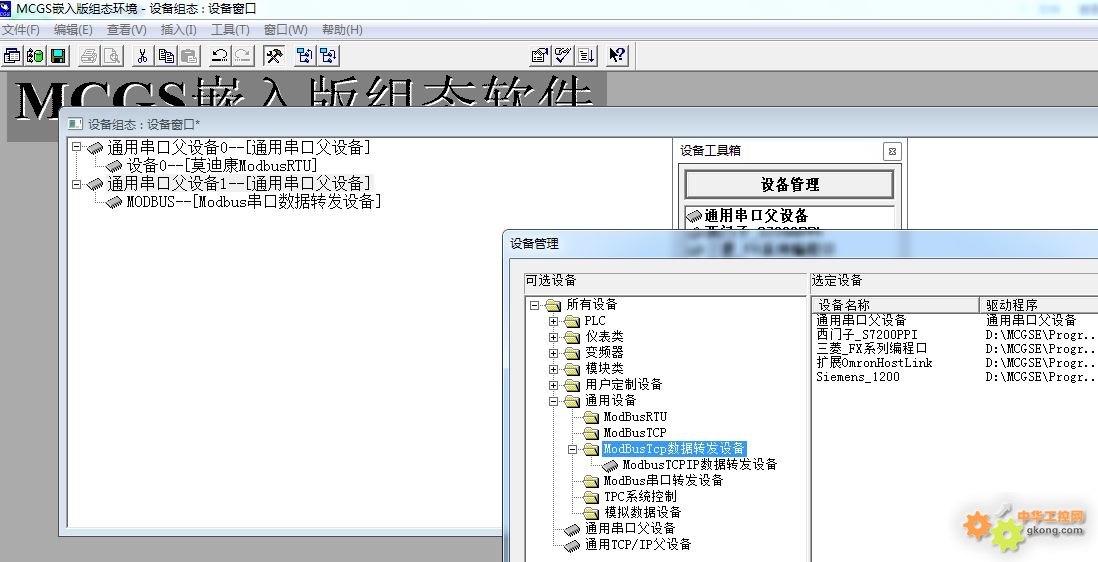Select MODBUS串口数据转发设备 in device window
The height and width of the screenshot is (562, 1098).
(x=252, y=202)
